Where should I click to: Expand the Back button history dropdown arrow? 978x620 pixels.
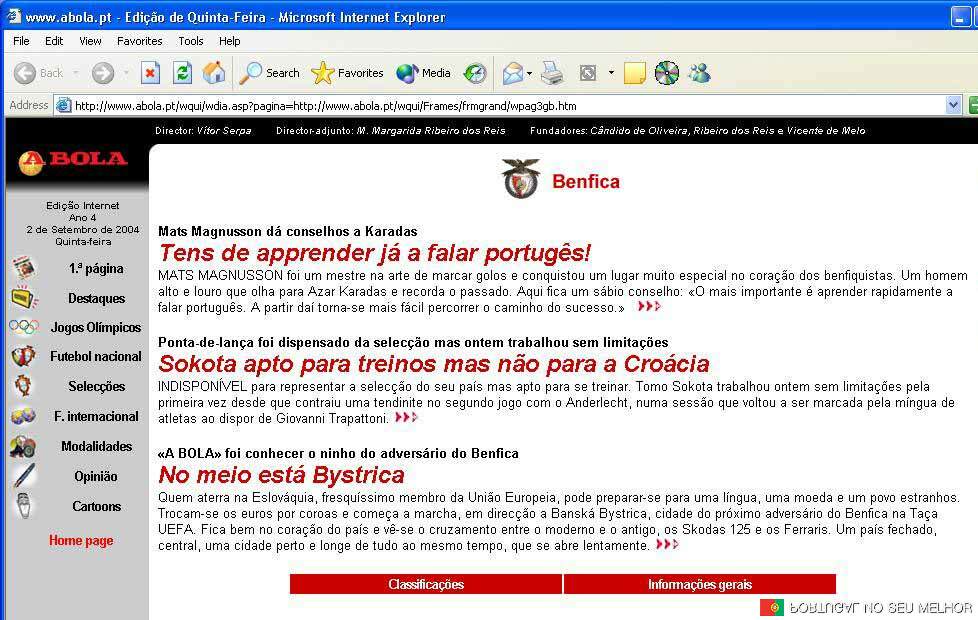pyautogui.click(x=75, y=73)
